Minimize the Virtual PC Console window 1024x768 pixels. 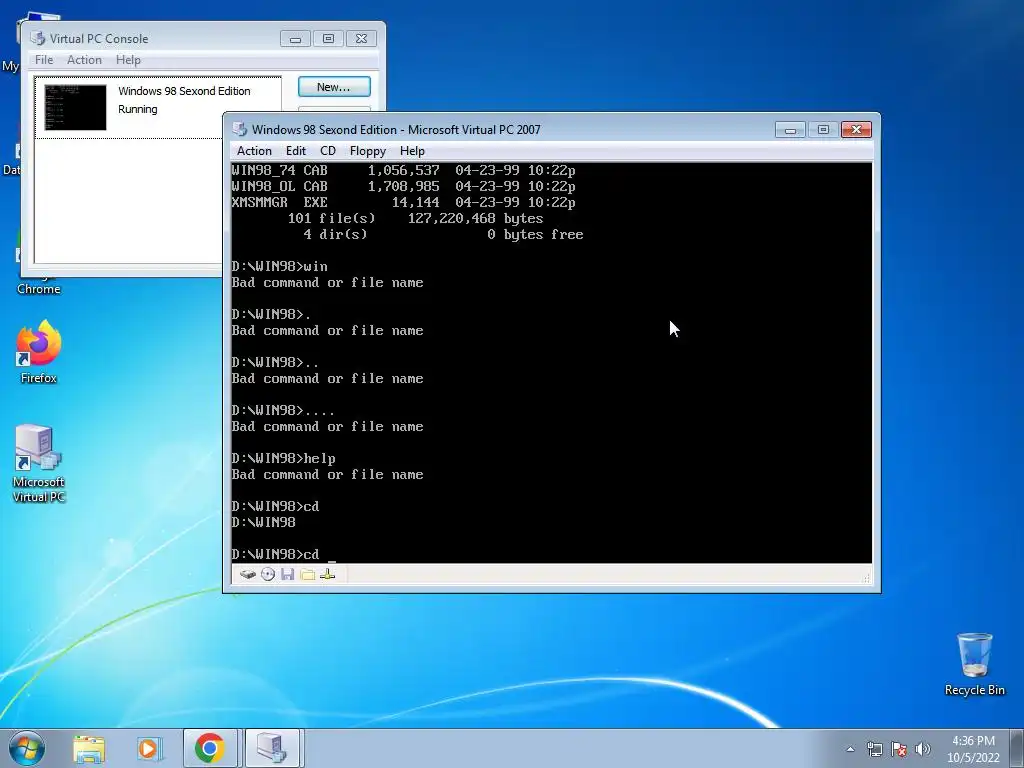295,39
